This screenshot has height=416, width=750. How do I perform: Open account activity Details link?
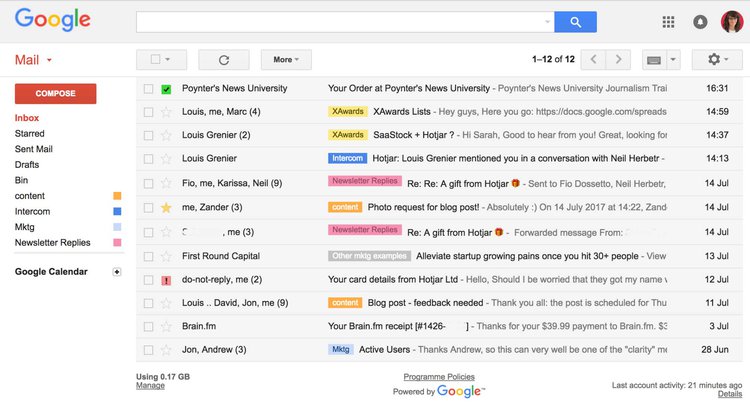(730, 394)
